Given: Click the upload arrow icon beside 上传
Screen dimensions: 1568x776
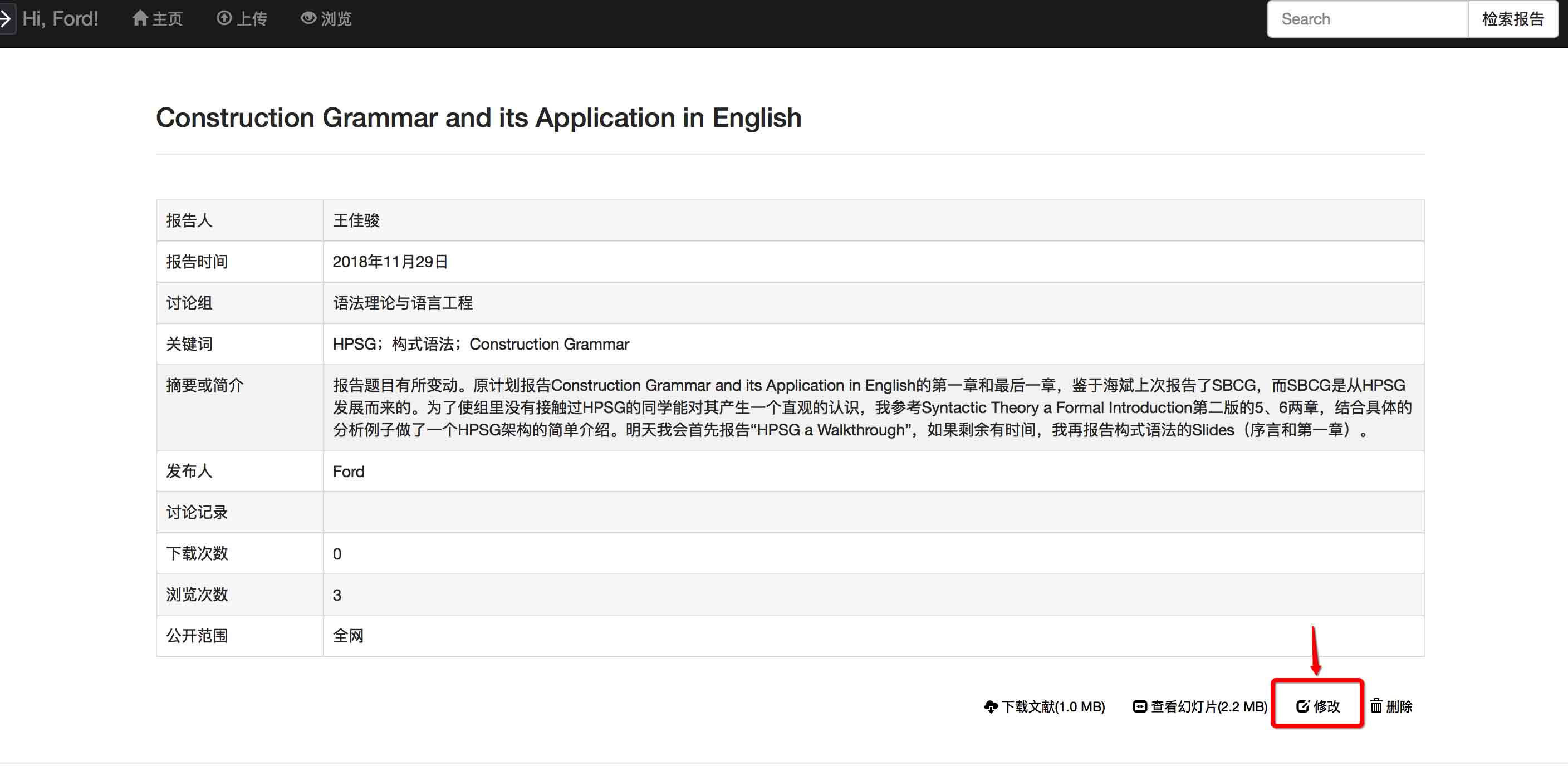Looking at the screenshot, I should tap(224, 18).
